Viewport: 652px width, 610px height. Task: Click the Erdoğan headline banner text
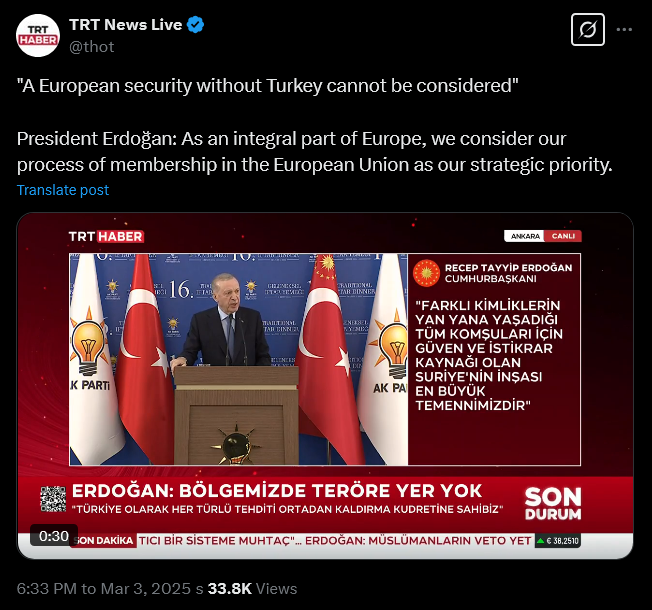(277, 491)
